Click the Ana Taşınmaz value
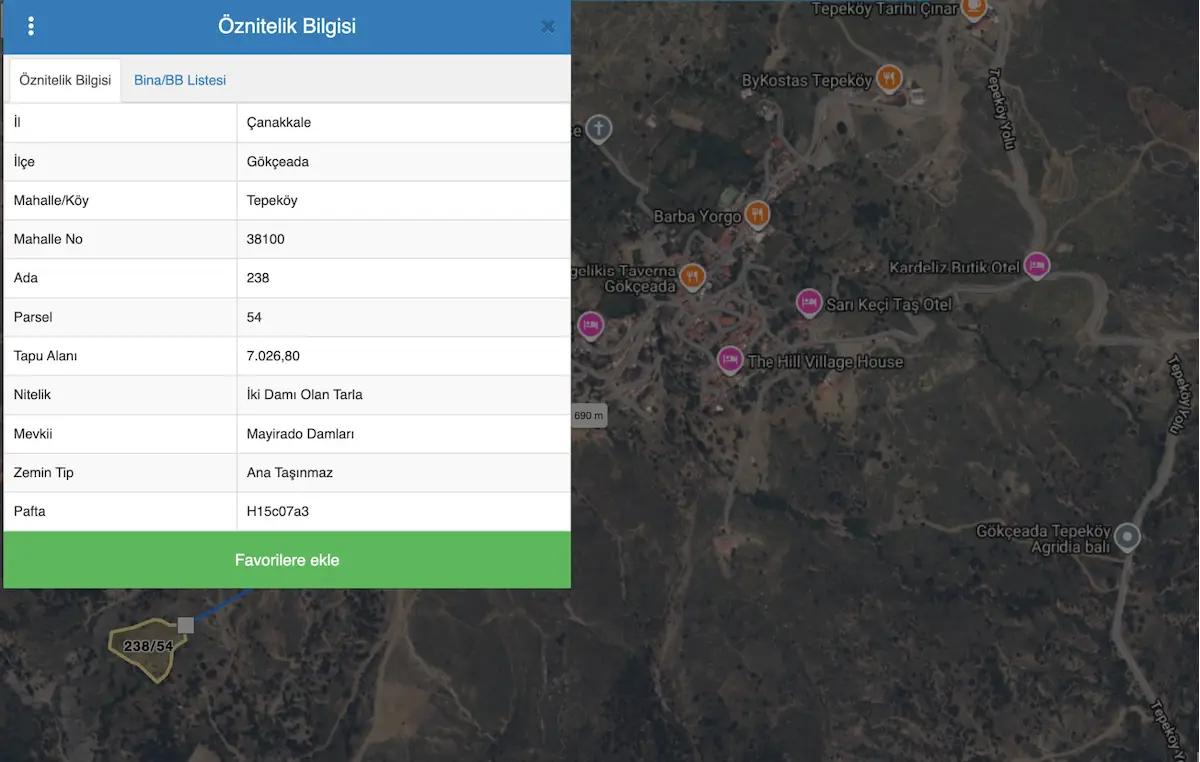 (290, 473)
